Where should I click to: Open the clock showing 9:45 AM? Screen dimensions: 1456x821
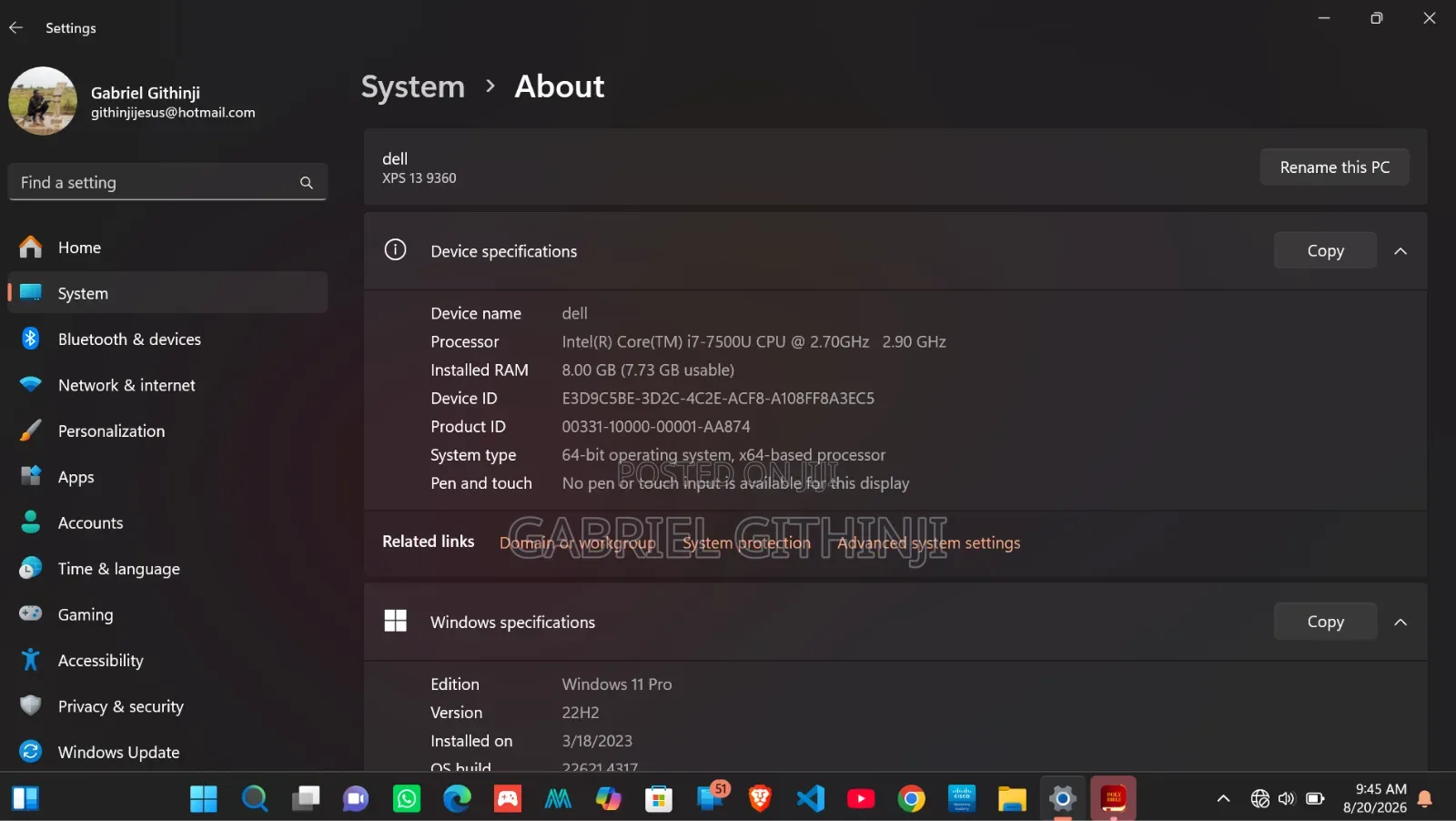click(1374, 798)
